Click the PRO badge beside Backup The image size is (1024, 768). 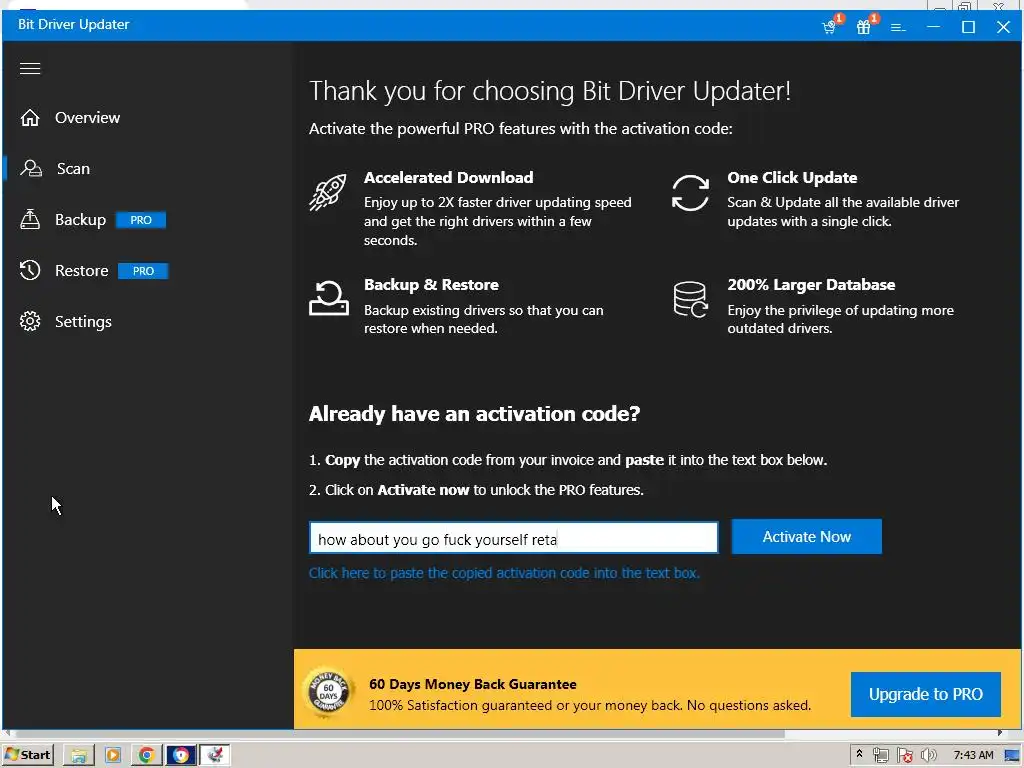click(x=141, y=220)
